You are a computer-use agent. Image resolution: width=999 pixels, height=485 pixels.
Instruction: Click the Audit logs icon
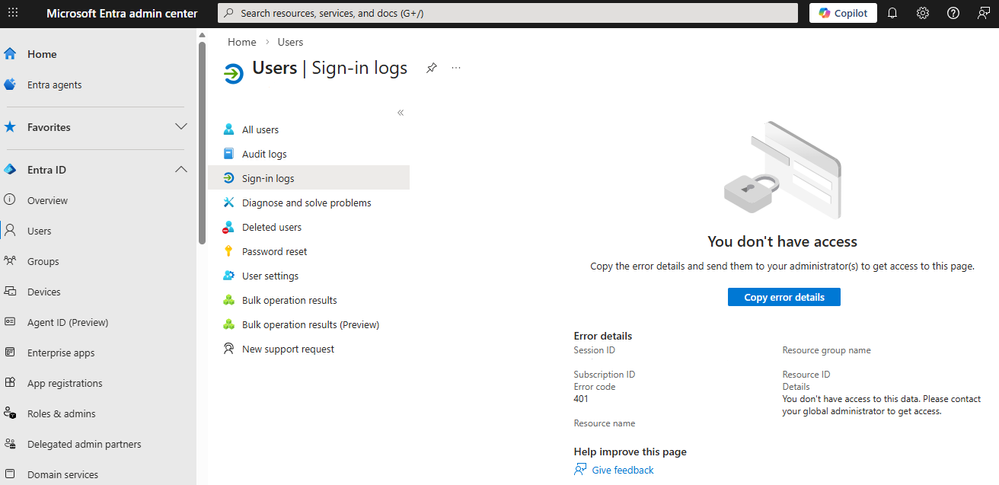click(229, 154)
